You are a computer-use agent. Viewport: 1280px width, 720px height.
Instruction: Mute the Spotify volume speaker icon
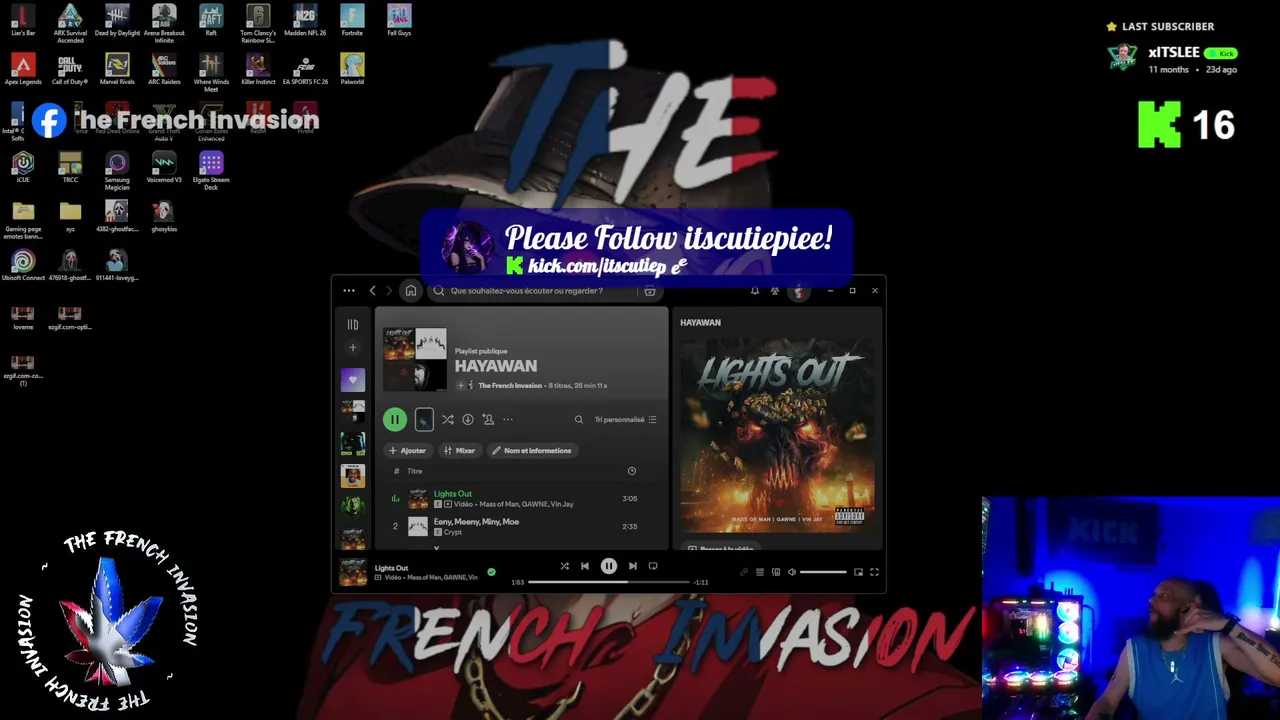click(x=791, y=572)
